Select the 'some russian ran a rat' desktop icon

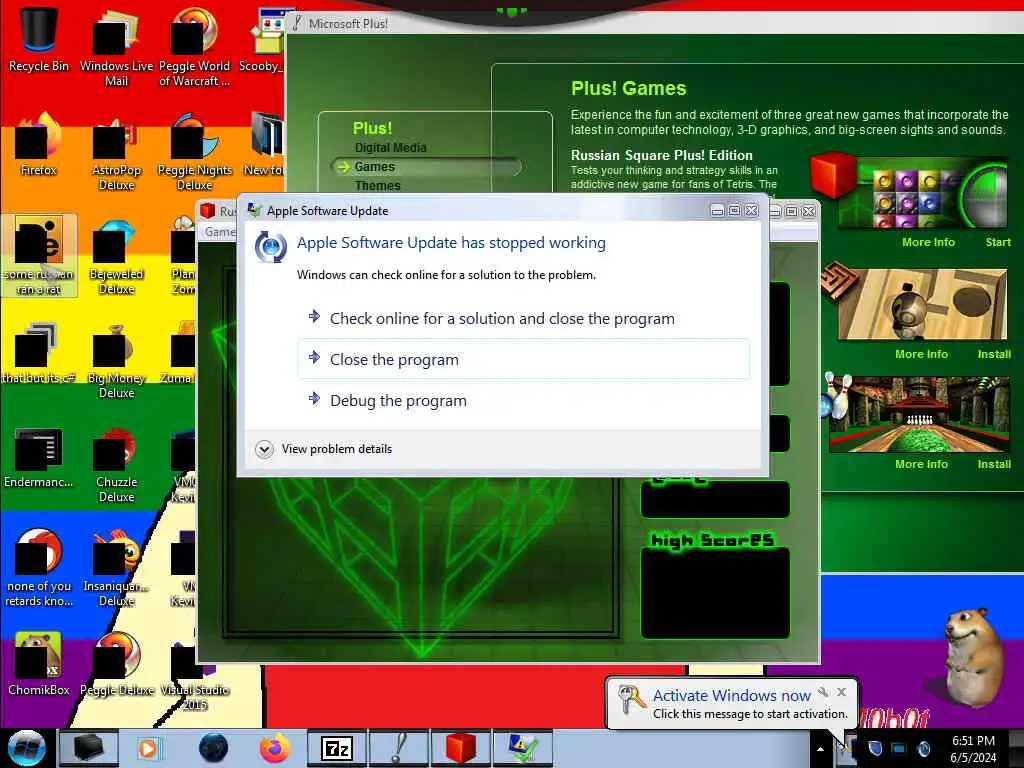pyautogui.click(x=39, y=256)
